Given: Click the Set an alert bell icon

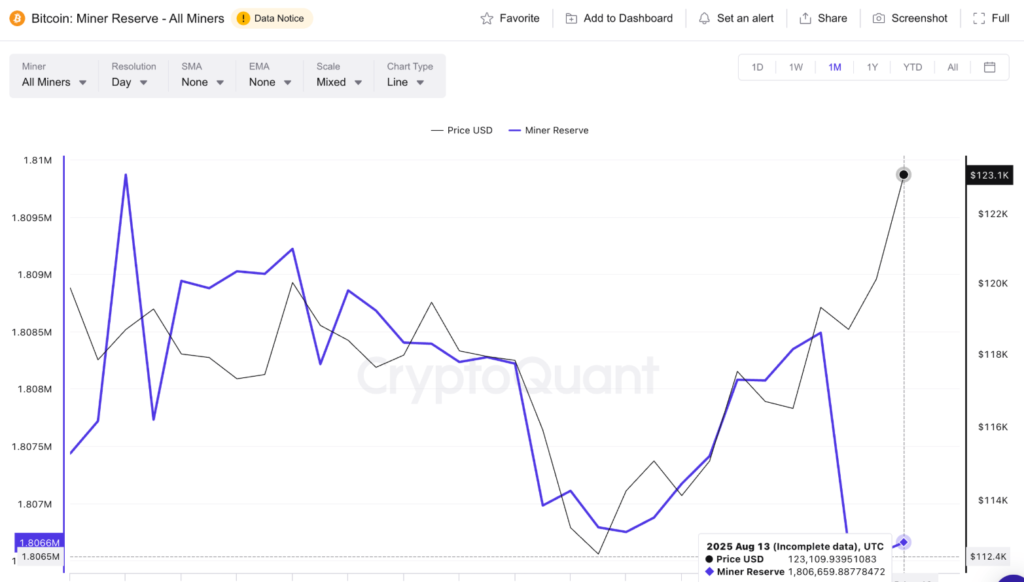Looking at the screenshot, I should tap(704, 18).
